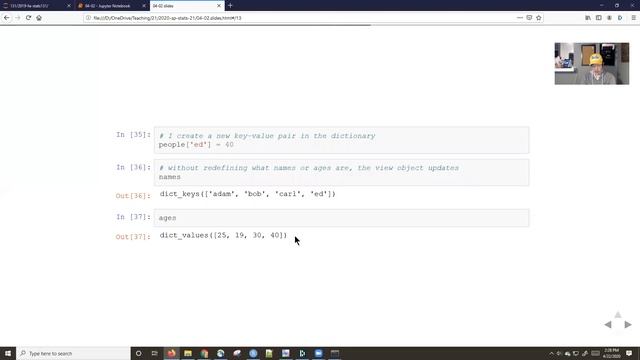The width and height of the screenshot is (640, 360).
Task: Navigate up with the faded up arrow
Action: point(618,315)
